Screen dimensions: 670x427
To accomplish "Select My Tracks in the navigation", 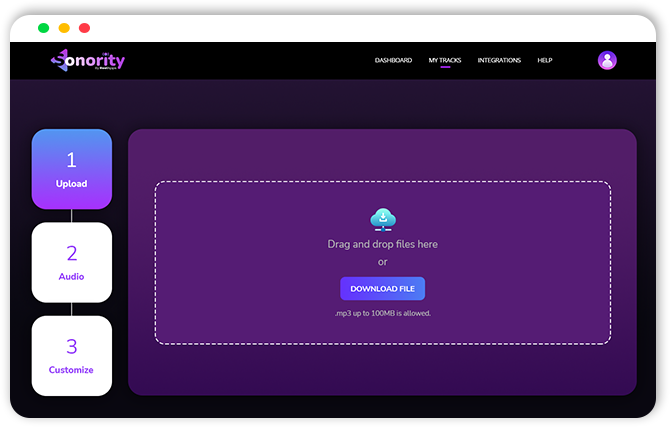I will click(445, 60).
